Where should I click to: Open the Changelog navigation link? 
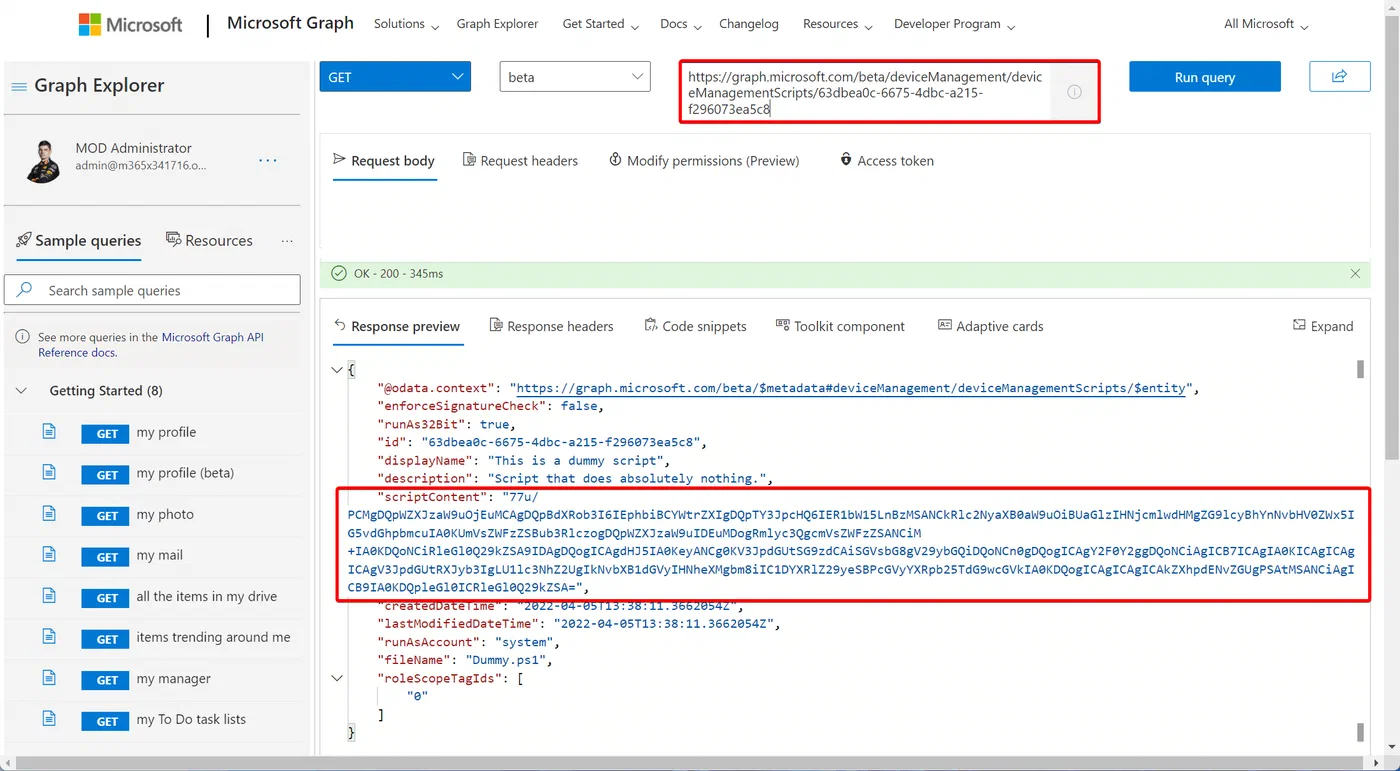click(749, 24)
